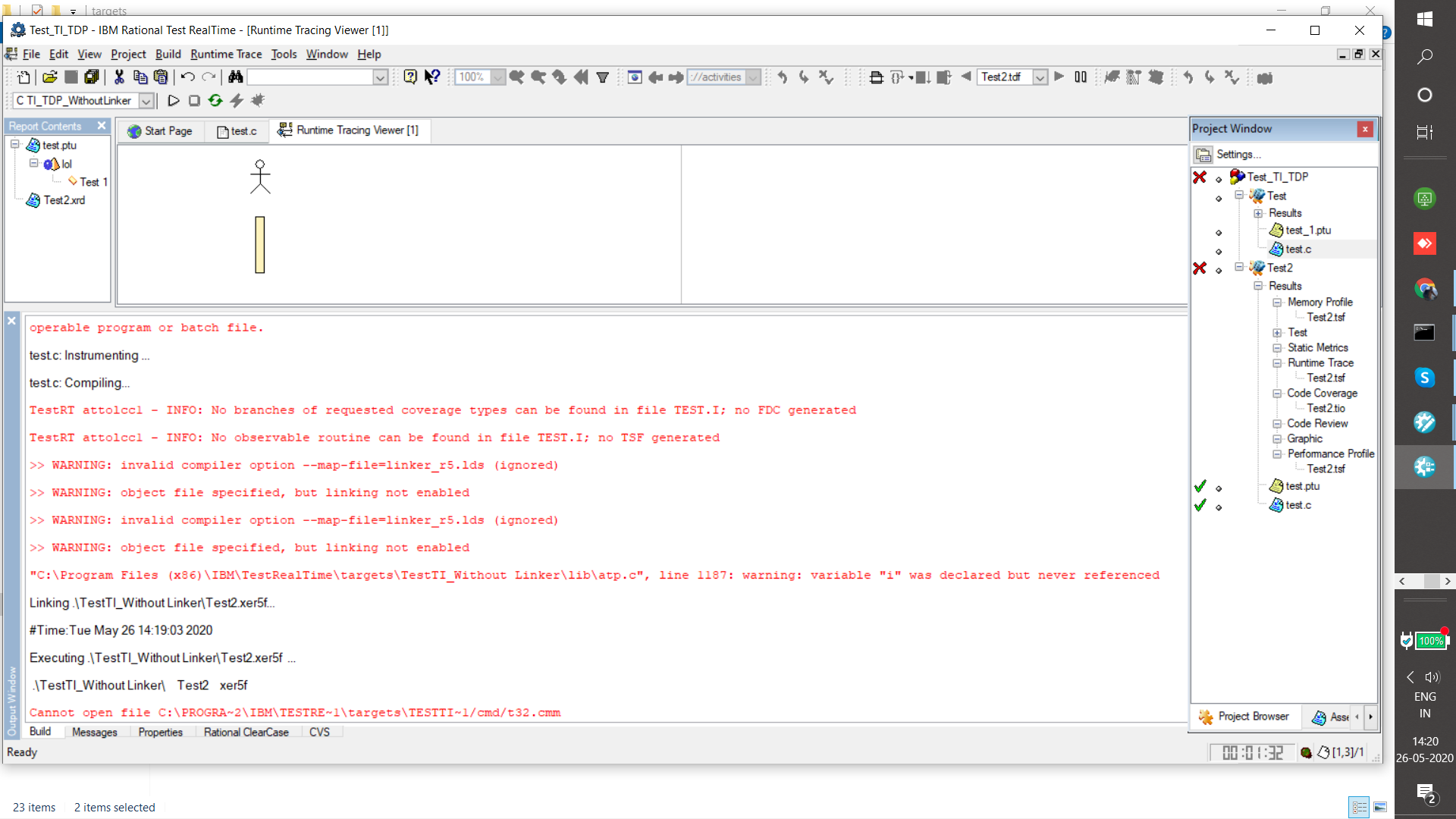This screenshot has width=1456, height=819.
Task: Toggle the green check beside test.ptu
Action: click(x=1200, y=486)
